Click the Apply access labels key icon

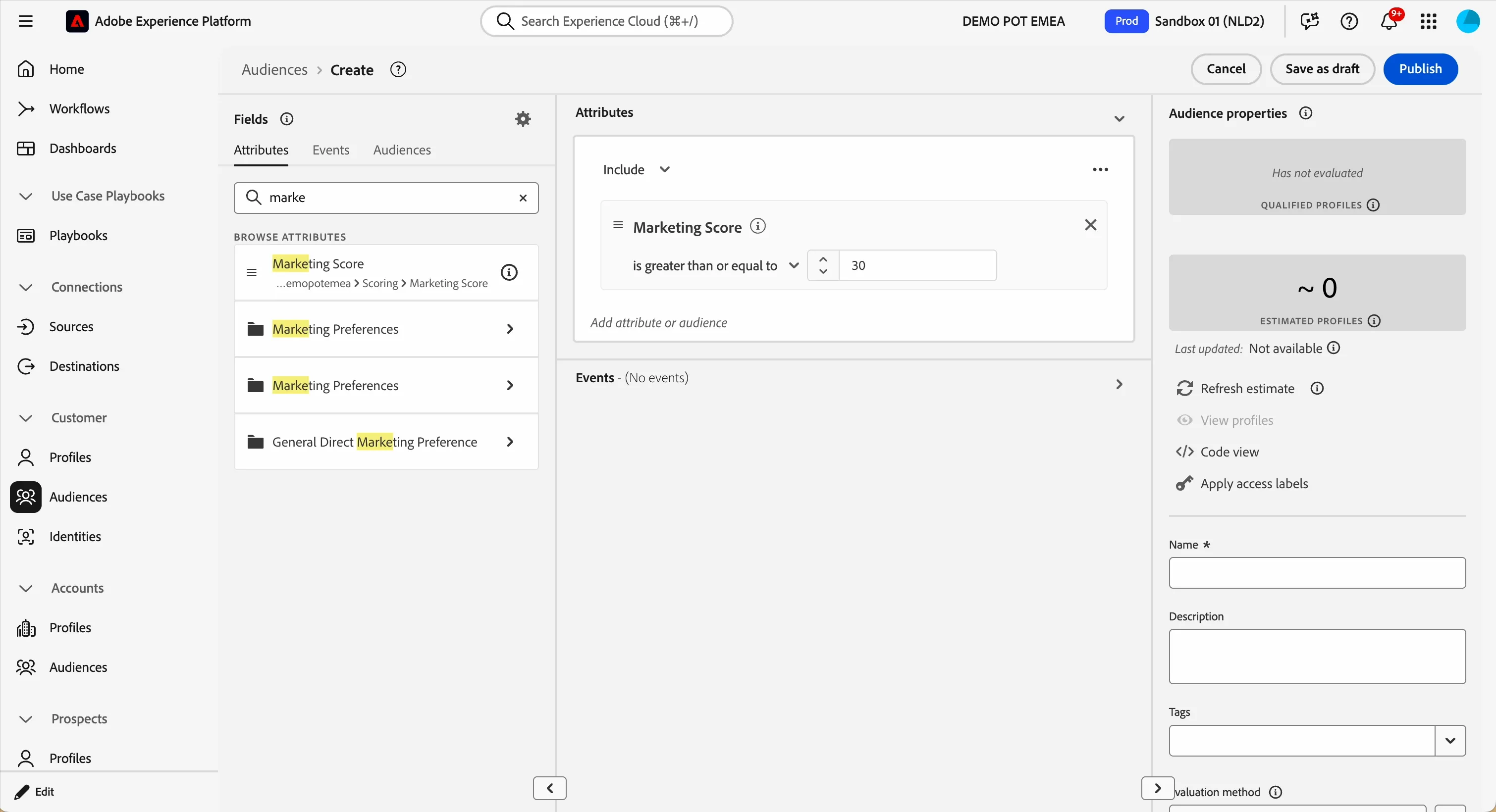point(1185,483)
